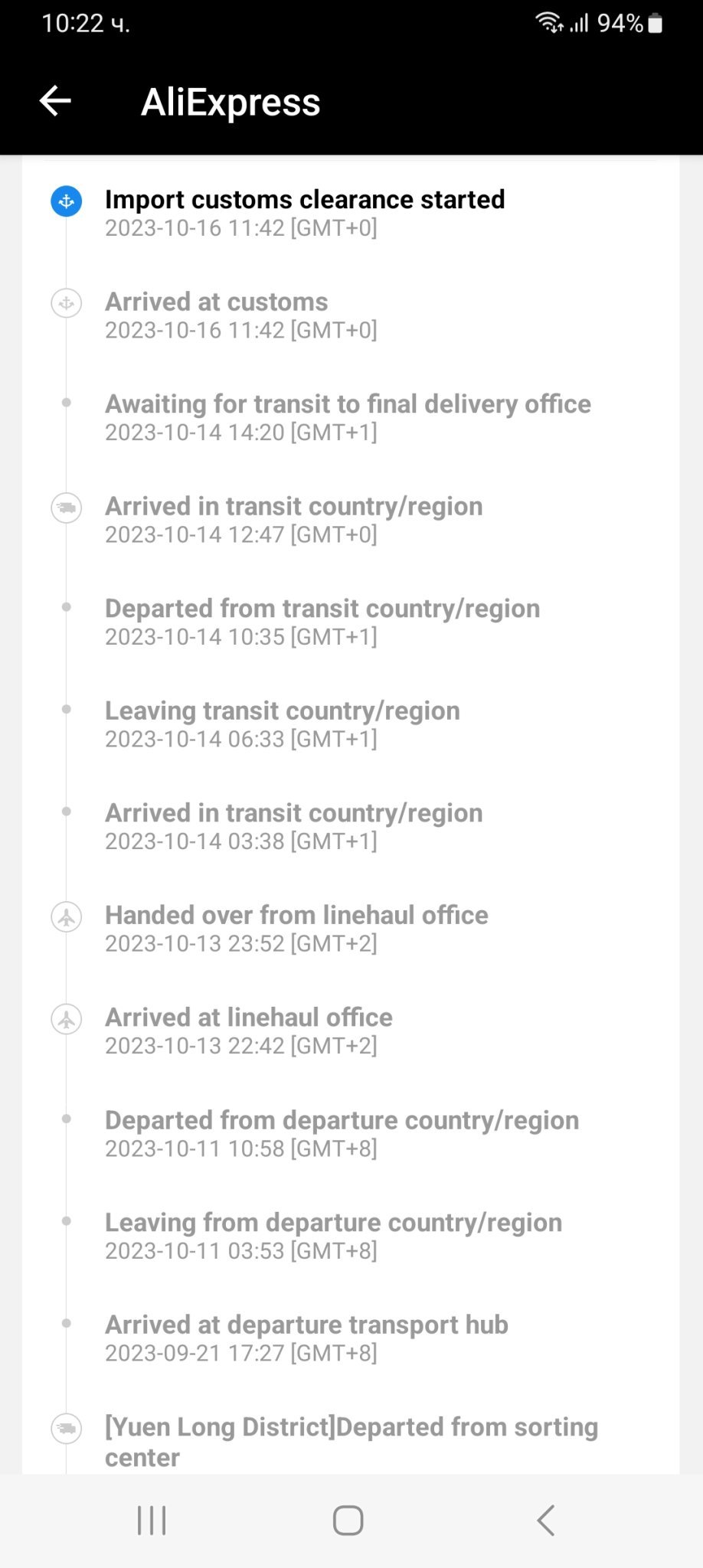
Task: Tap the blue anchor icon for customs clearance
Action: [67, 201]
